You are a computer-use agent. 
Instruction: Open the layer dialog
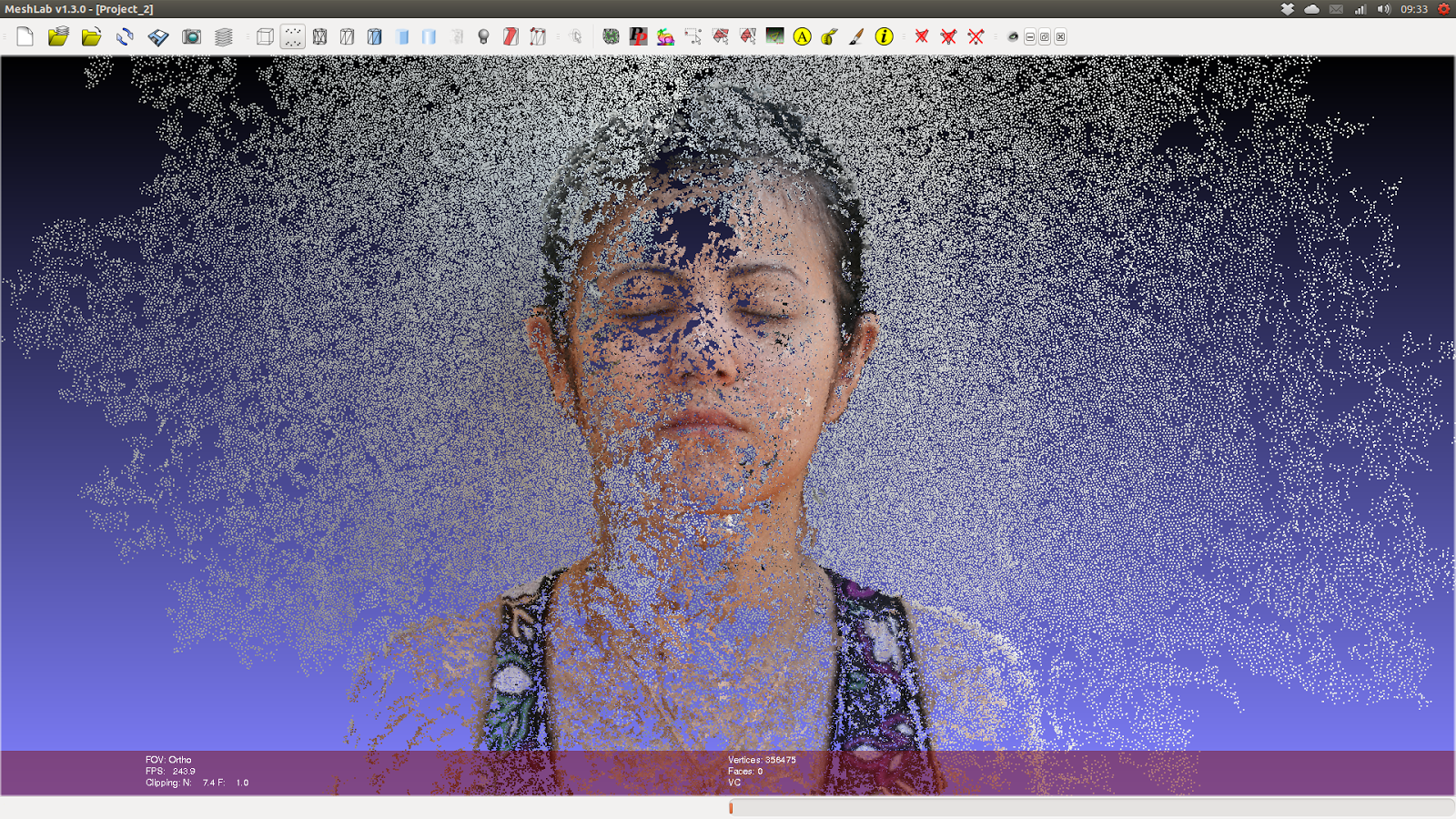click(223, 36)
